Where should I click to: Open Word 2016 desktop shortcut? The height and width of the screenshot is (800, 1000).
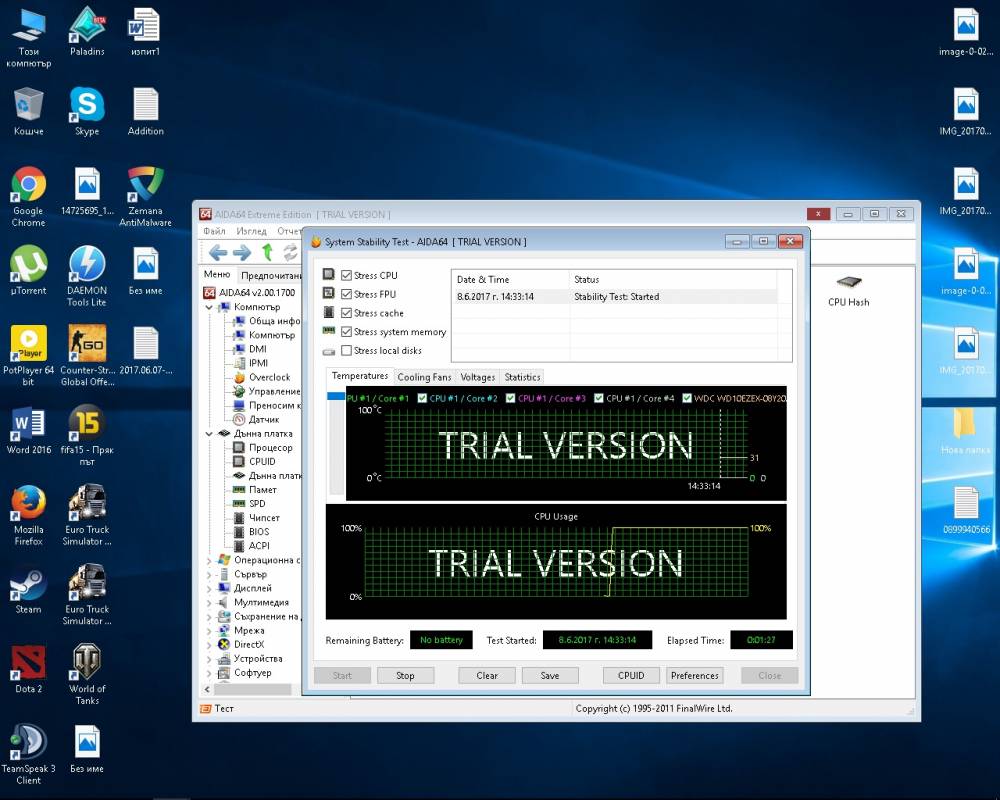[x=28, y=429]
